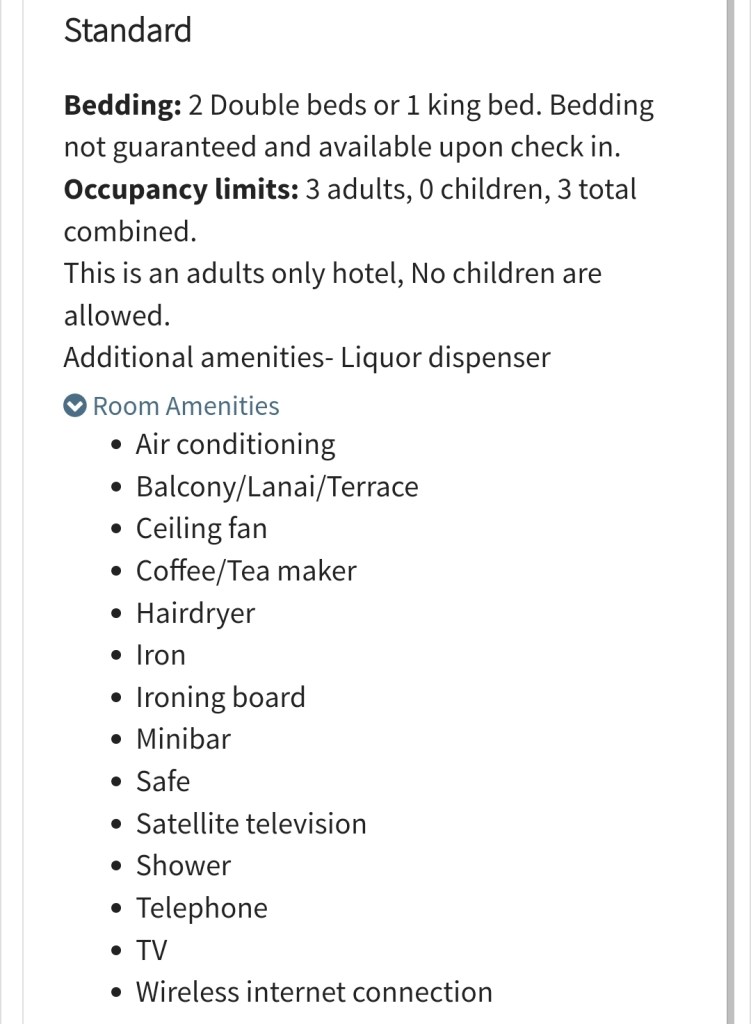
Task: Click the Liquor dispenser additional amenities line
Action: (306, 357)
